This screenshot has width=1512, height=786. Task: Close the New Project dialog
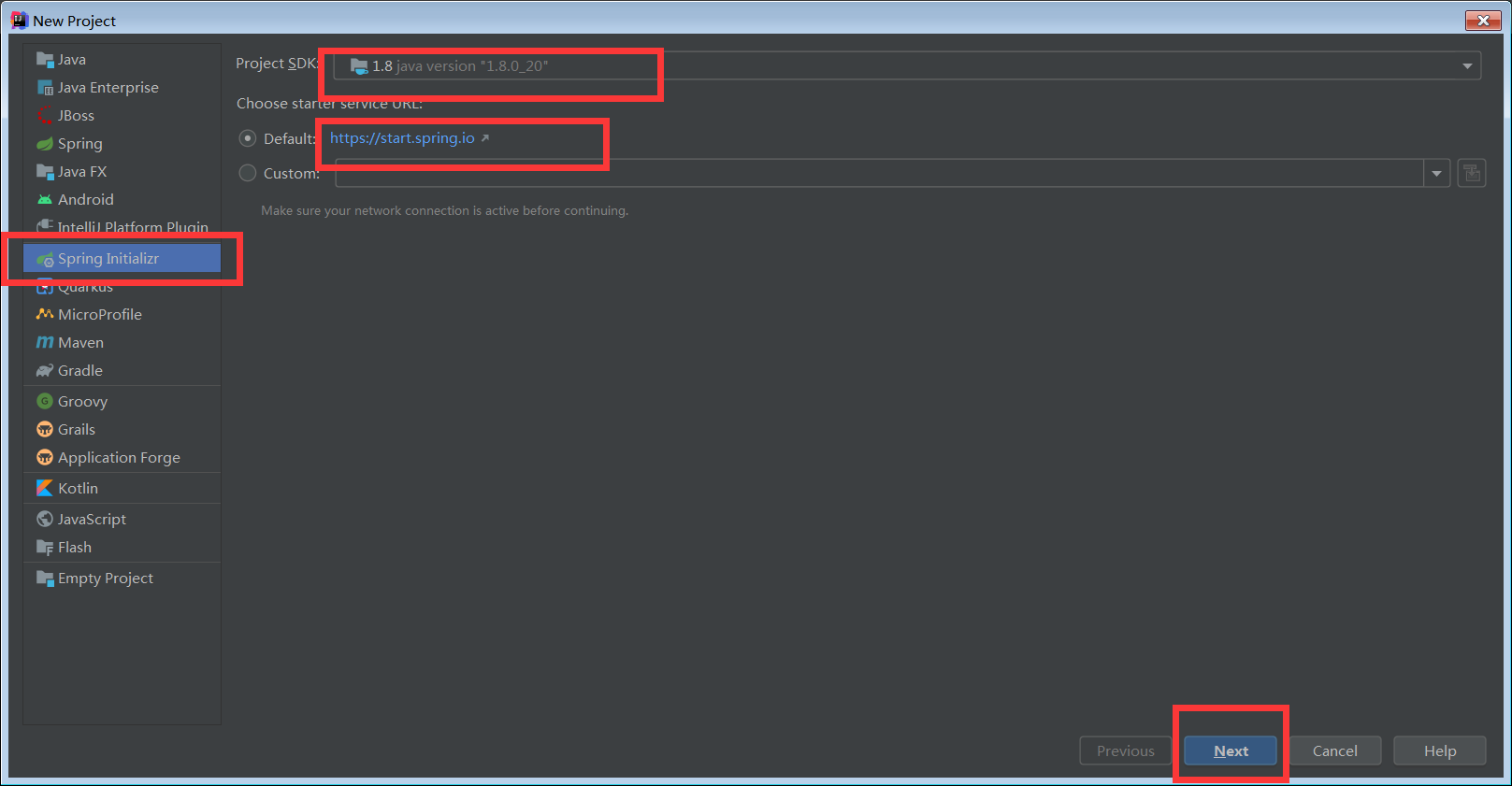(x=1483, y=21)
